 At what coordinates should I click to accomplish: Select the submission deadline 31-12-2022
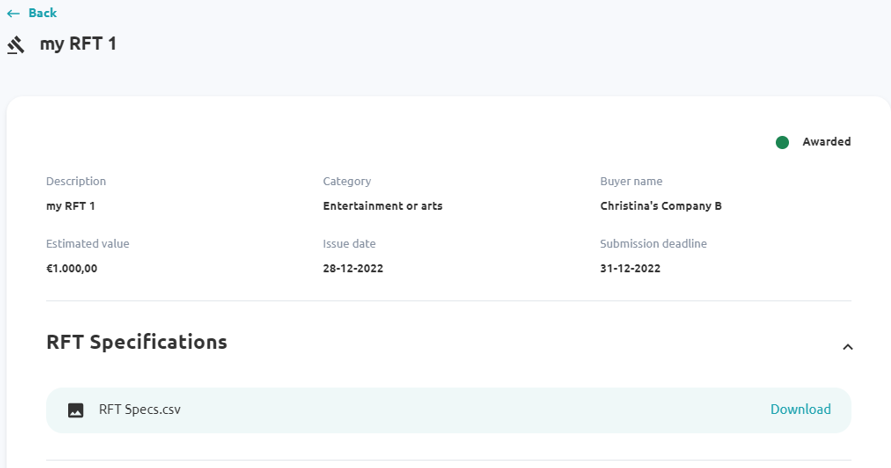tap(630, 268)
